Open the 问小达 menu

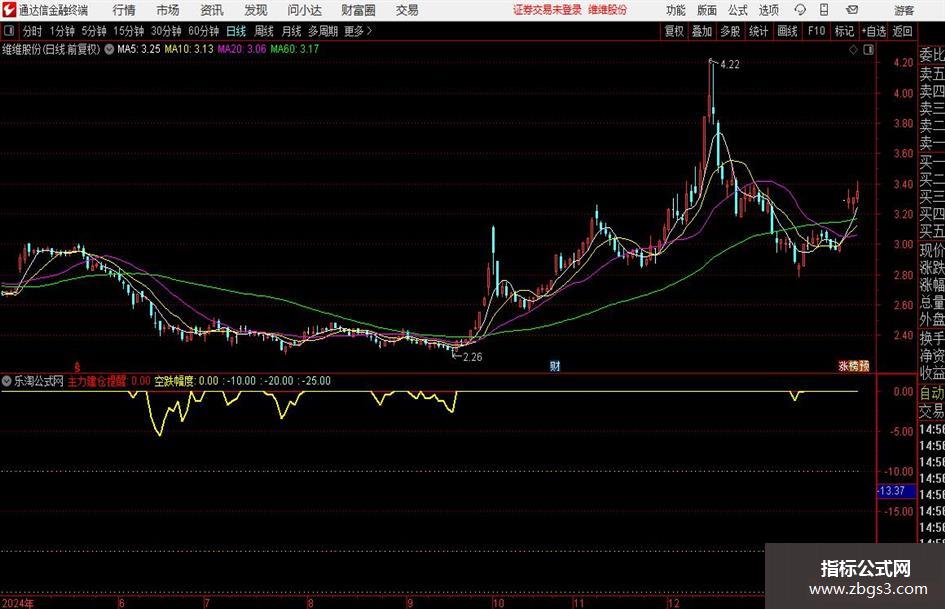click(304, 10)
